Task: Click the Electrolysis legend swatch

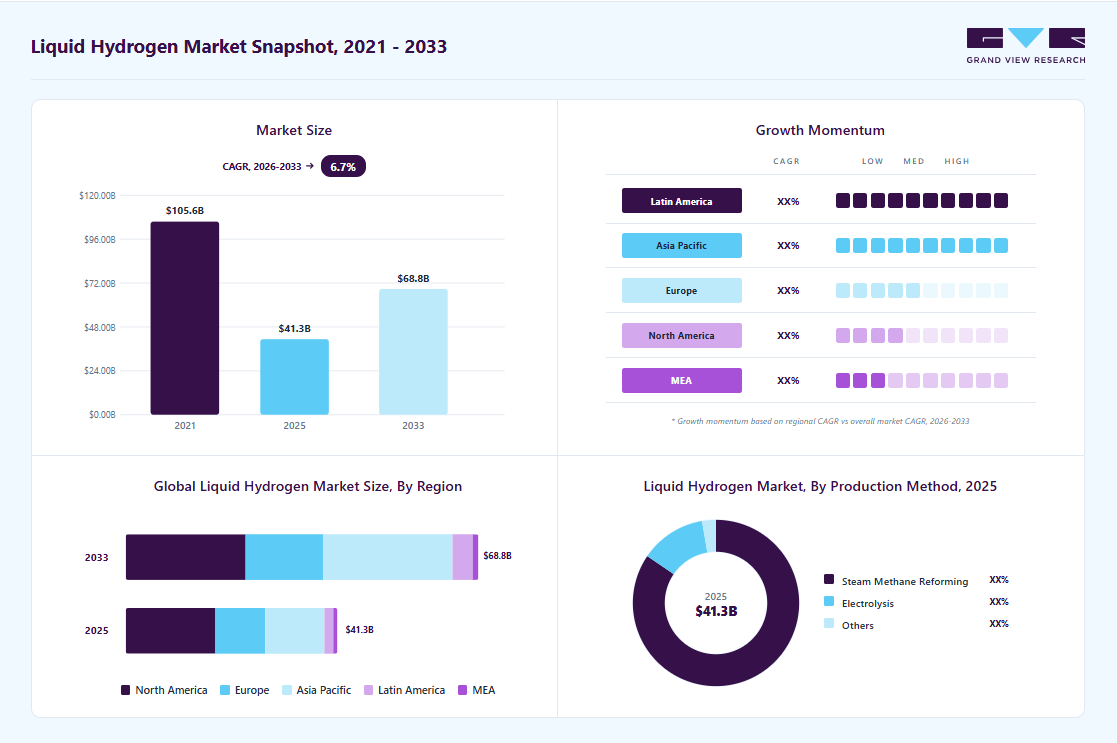Action: pyautogui.click(x=828, y=601)
